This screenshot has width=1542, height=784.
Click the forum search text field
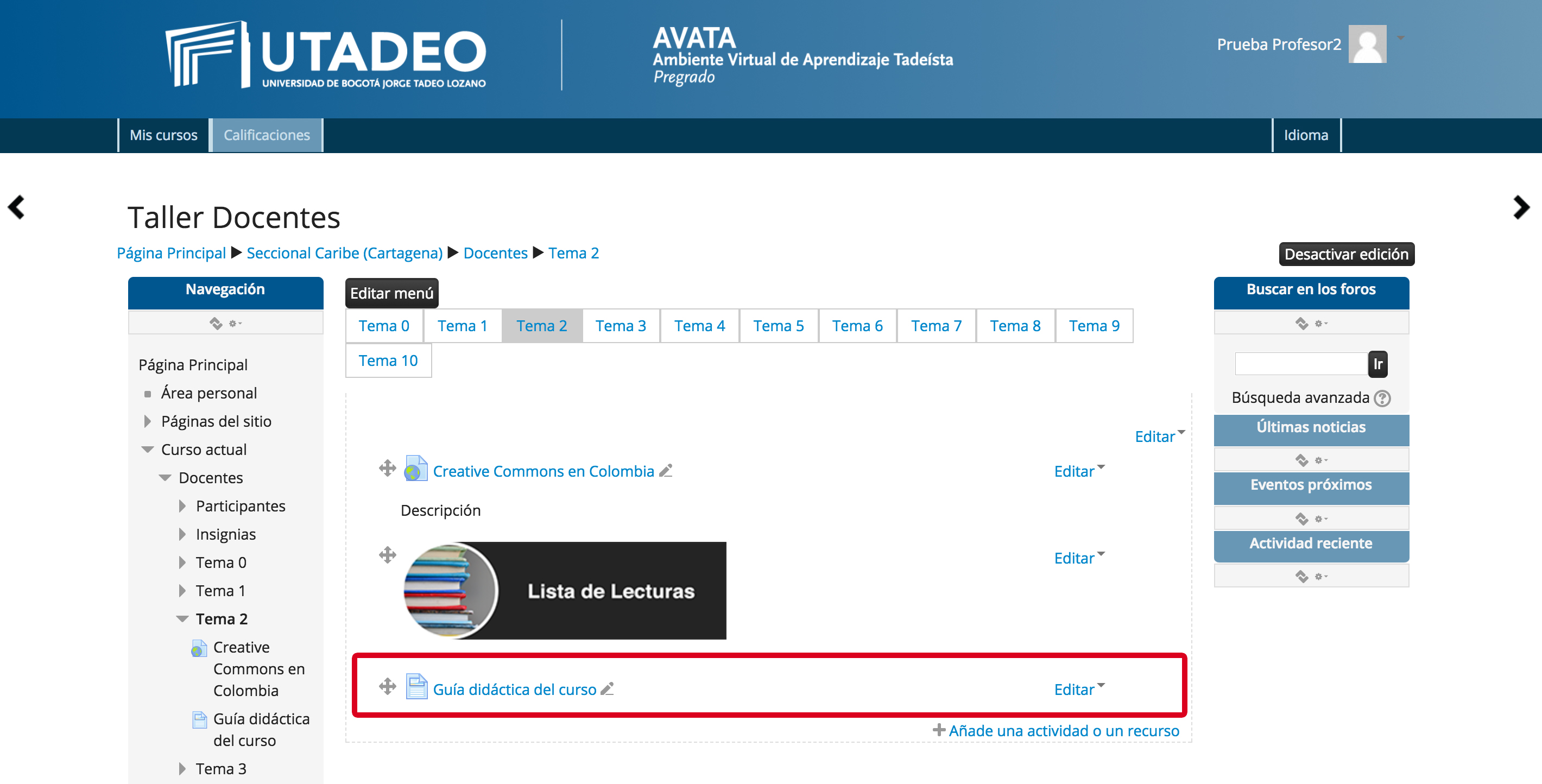tap(1301, 364)
